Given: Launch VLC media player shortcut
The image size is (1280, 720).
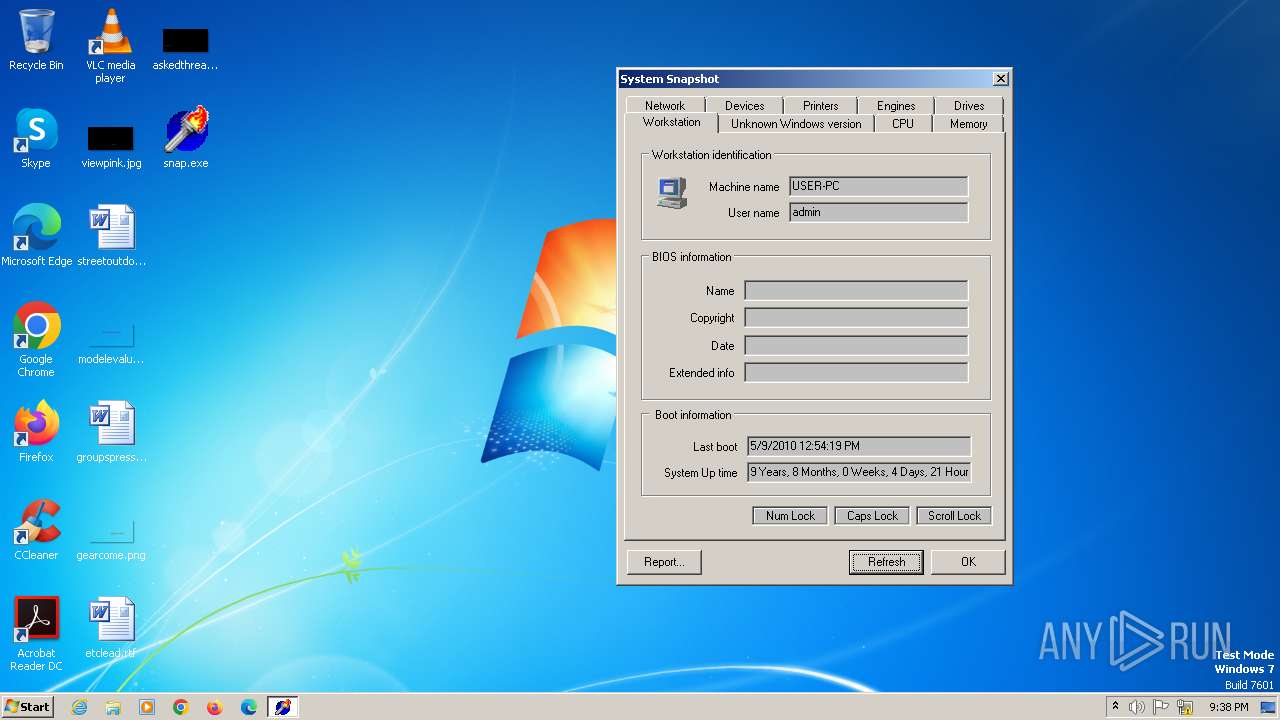Looking at the screenshot, I should [110, 45].
